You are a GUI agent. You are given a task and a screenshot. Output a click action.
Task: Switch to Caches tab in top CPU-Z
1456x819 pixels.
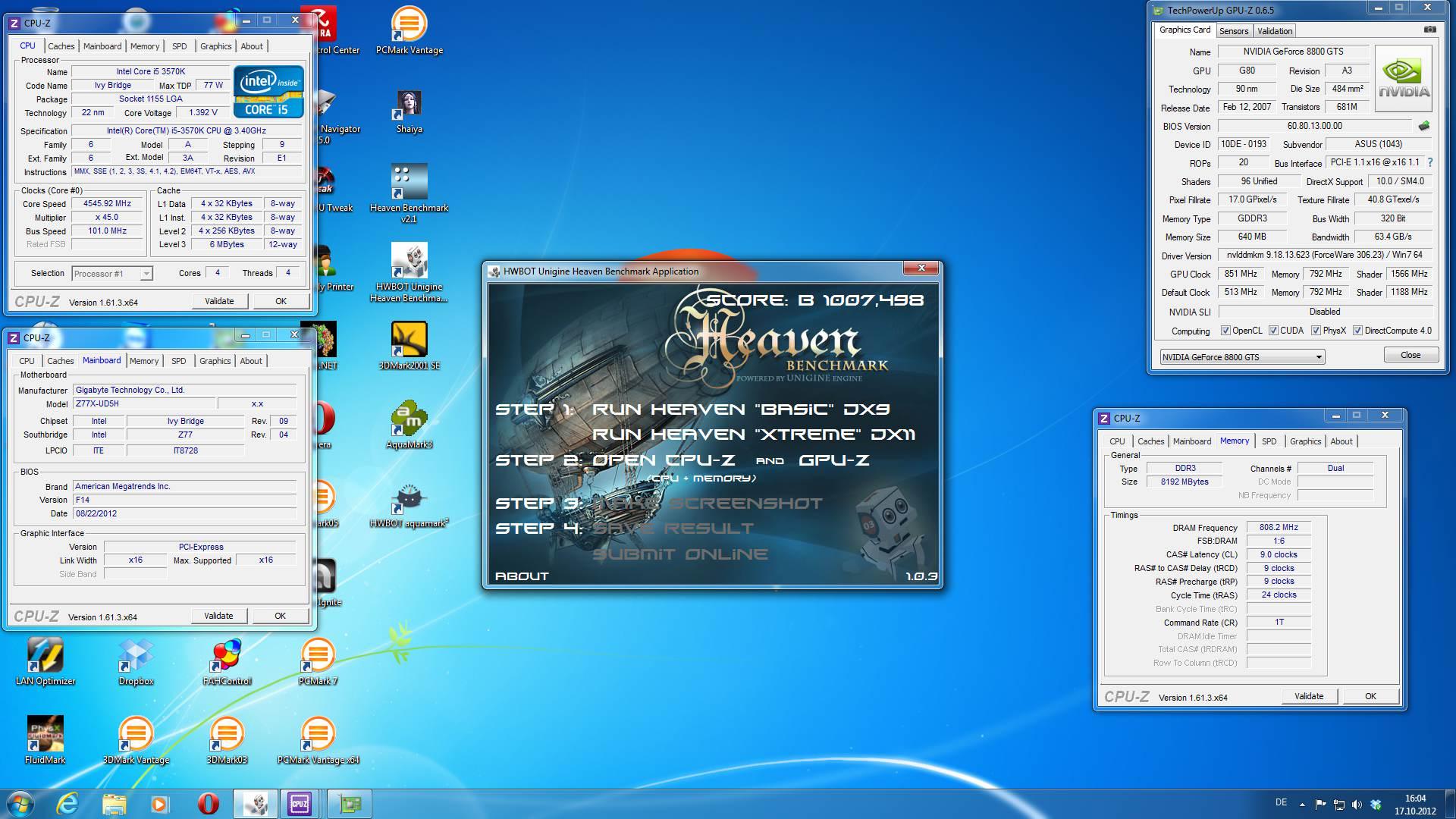pyautogui.click(x=61, y=46)
